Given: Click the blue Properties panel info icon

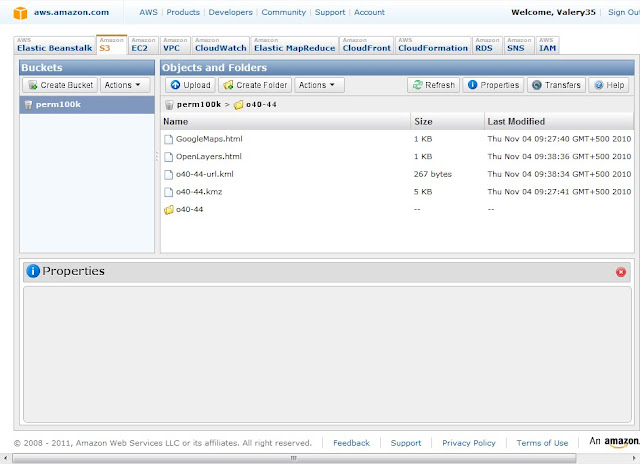Looking at the screenshot, I should click(33, 271).
